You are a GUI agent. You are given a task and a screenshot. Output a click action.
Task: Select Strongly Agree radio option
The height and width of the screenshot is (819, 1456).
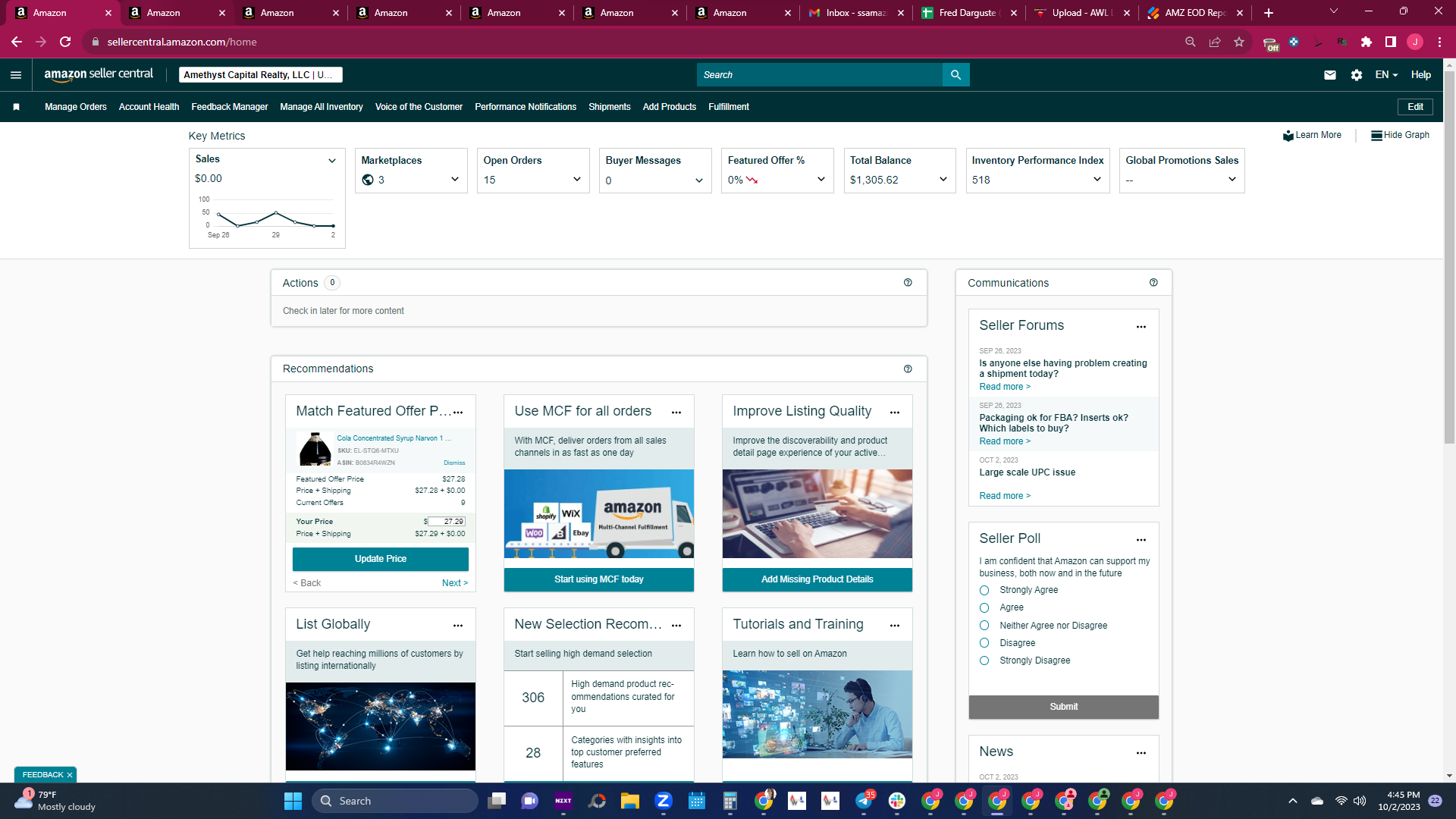984,590
